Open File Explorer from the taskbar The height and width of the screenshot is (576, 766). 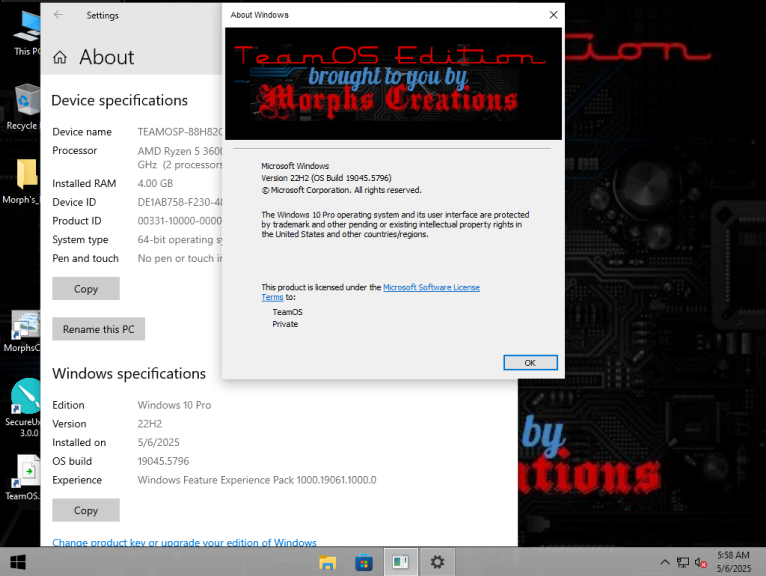click(327, 562)
